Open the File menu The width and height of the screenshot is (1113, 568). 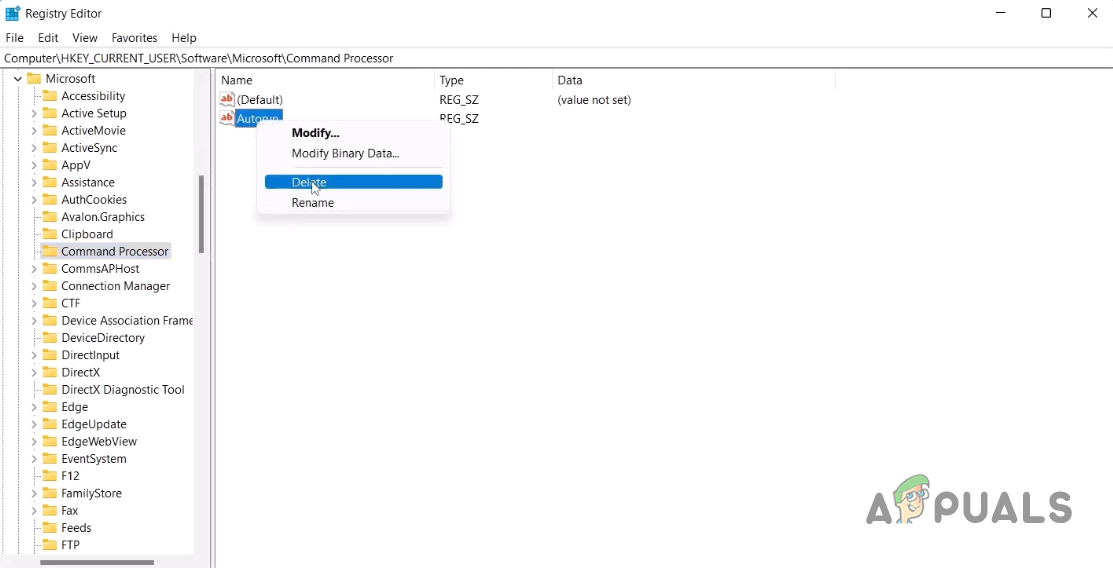14,38
